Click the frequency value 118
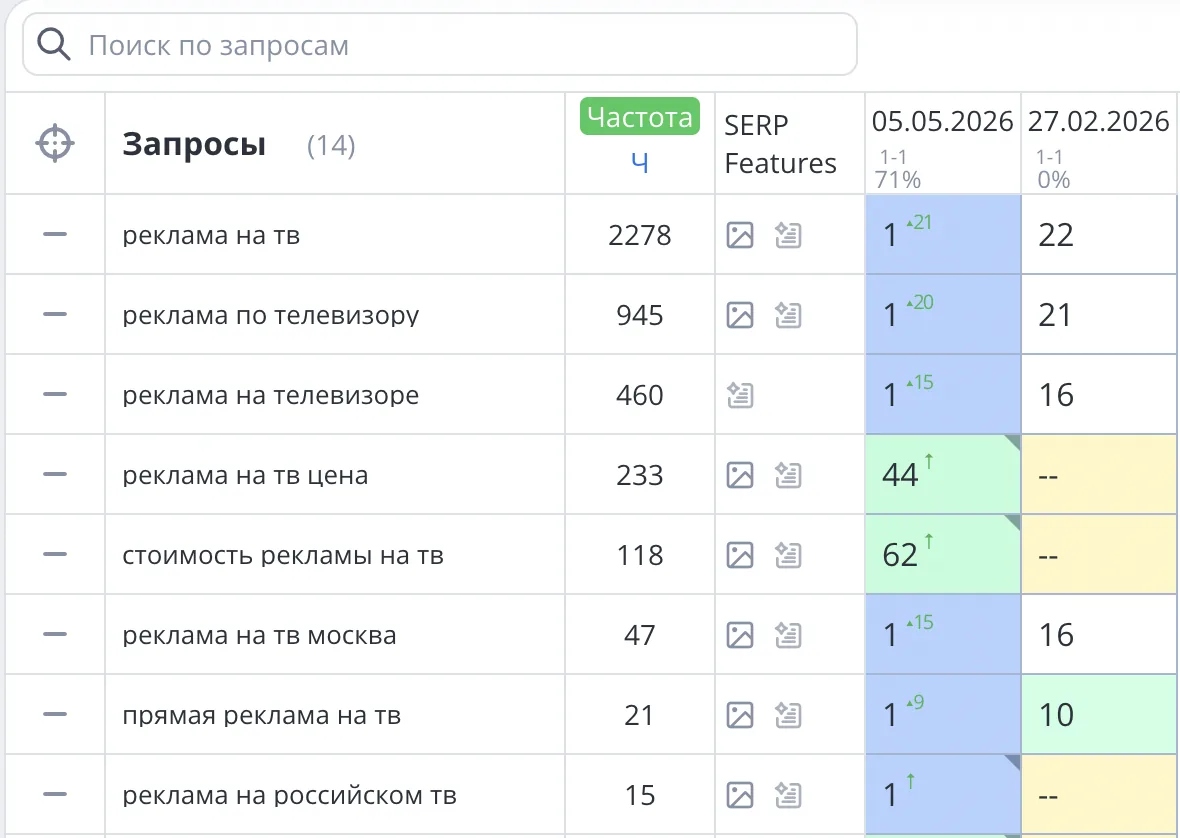1180x838 pixels. [640, 555]
